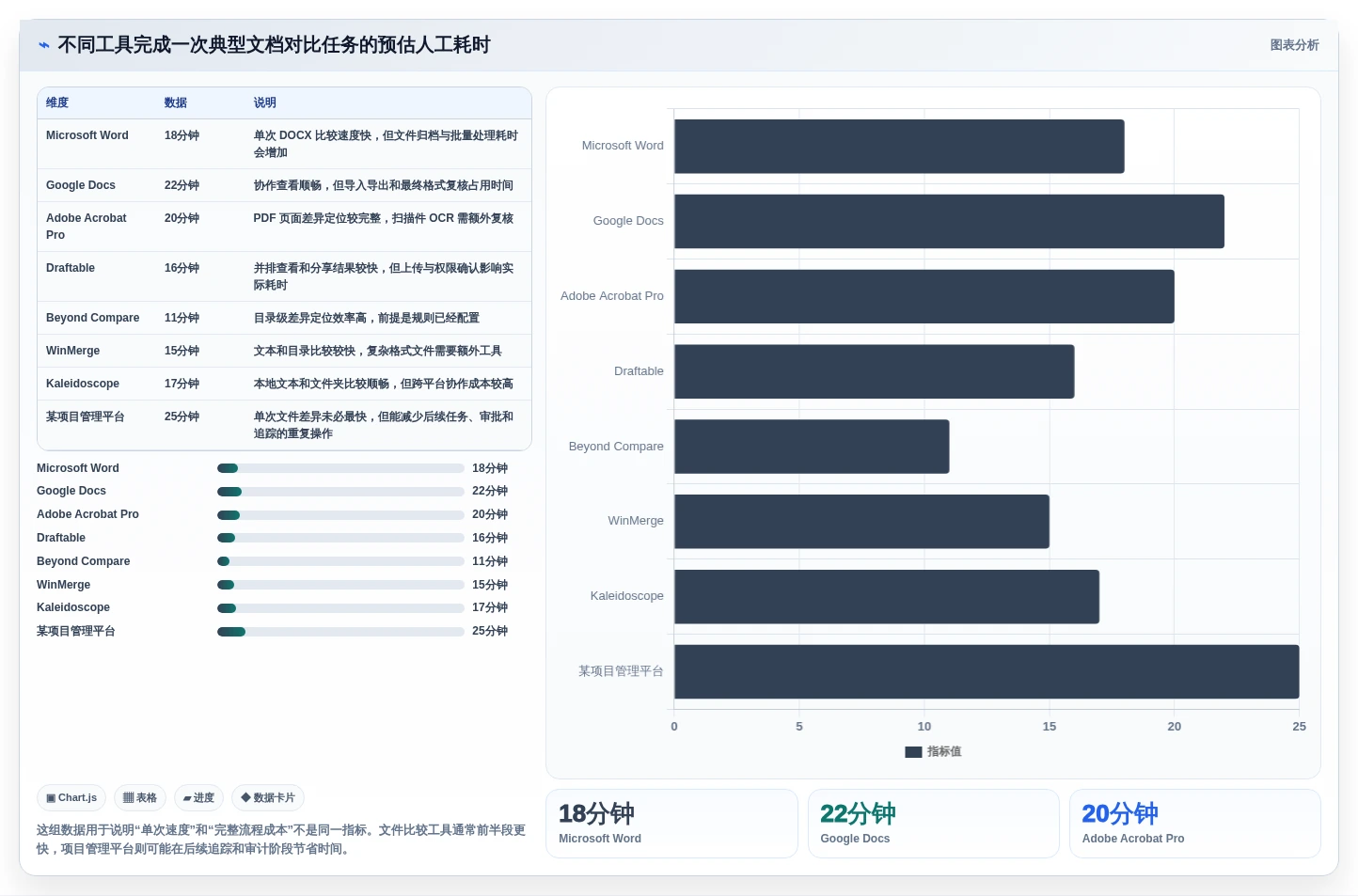This screenshot has height=896, width=1358.
Task: Click the 11分钟 cell in the table
Action: click(x=182, y=318)
